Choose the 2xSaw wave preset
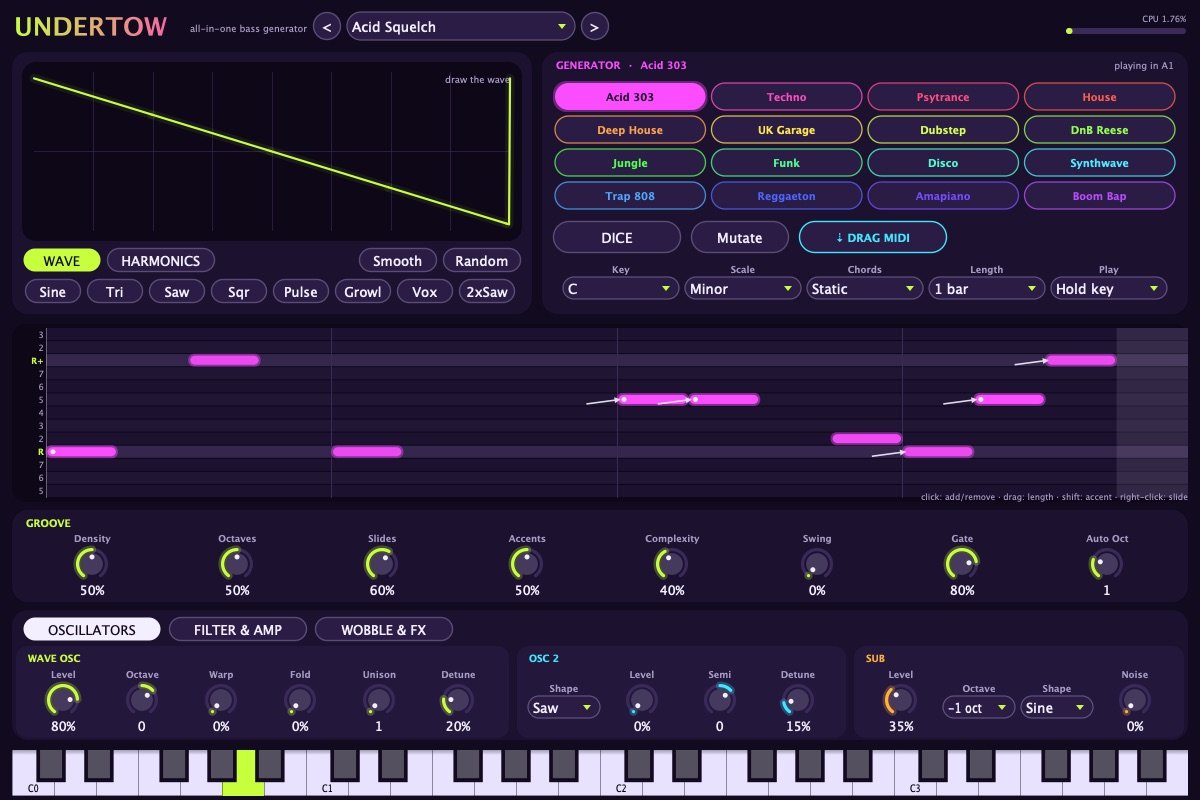Image resolution: width=1200 pixels, height=800 pixels. [x=487, y=292]
